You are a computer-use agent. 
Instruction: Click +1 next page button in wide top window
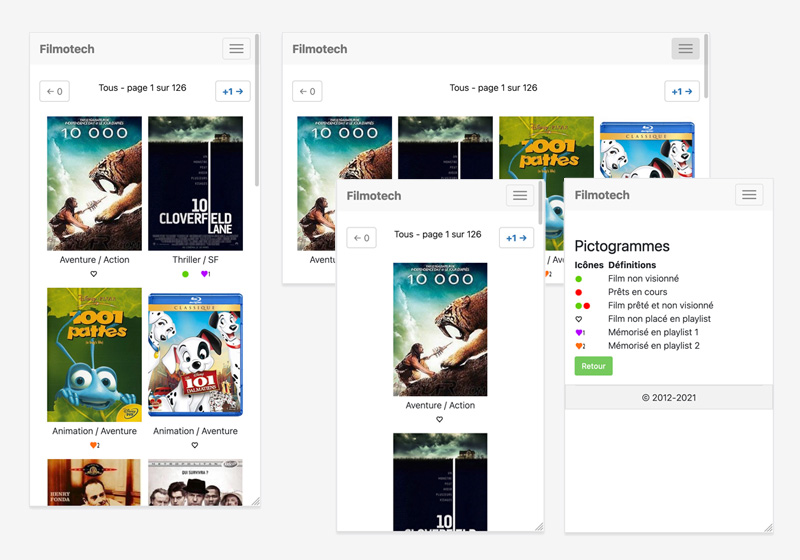pos(682,91)
